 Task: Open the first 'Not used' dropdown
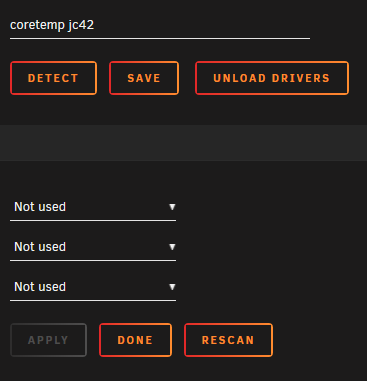(93, 207)
